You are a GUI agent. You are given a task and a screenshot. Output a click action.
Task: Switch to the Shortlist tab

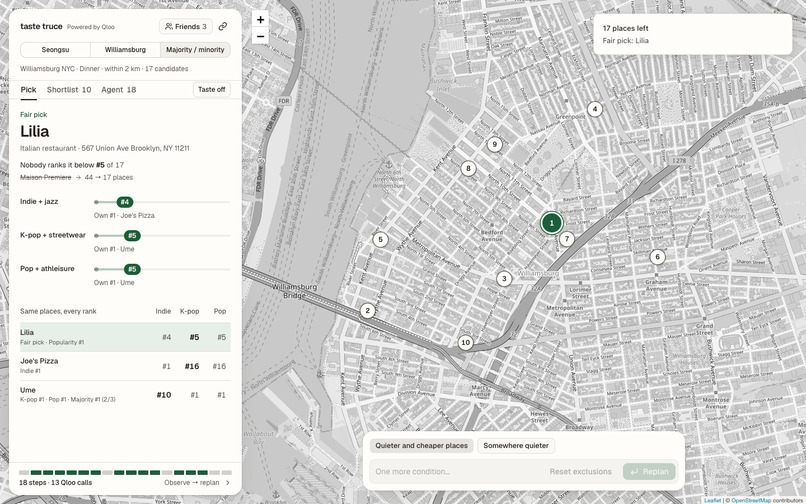[x=69, y=89]
